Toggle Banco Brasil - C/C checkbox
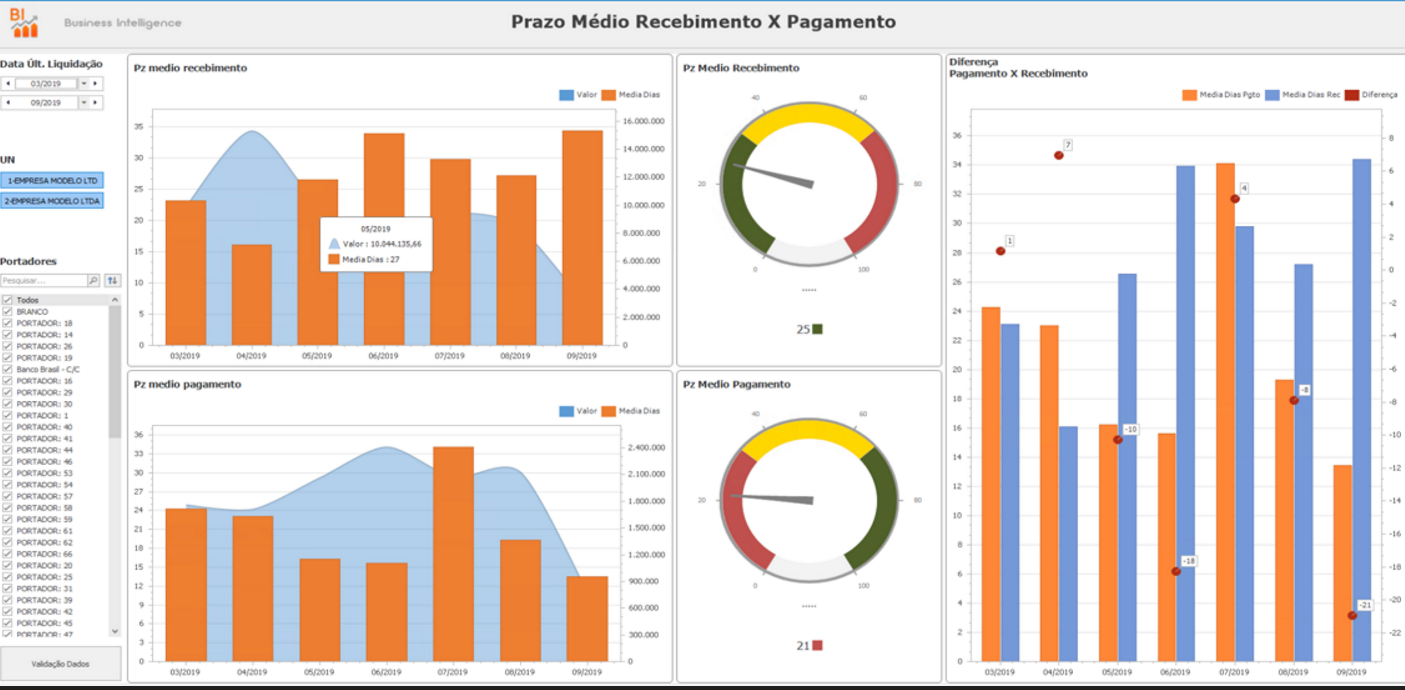 8,369
